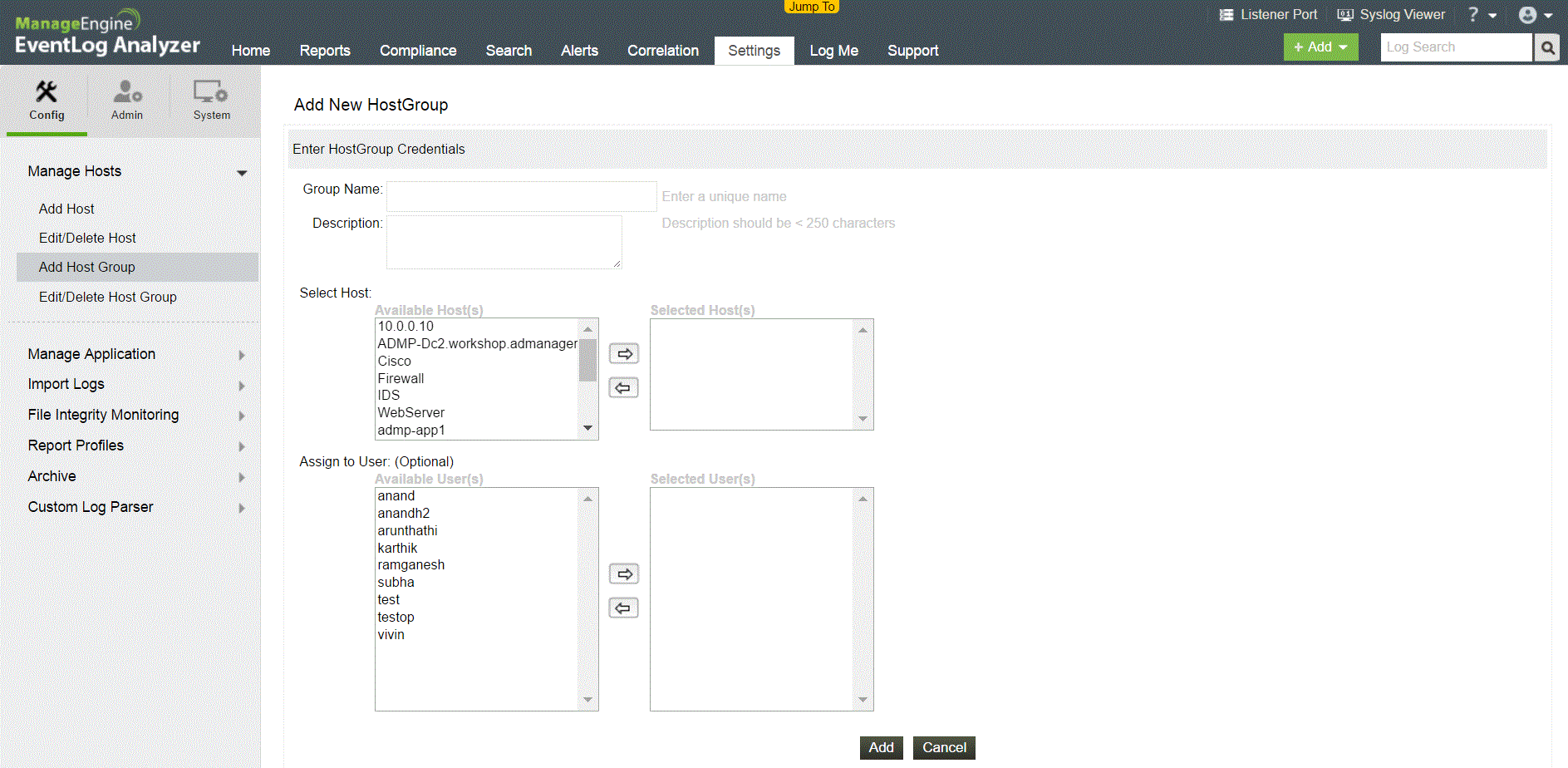Click the Group Name input field
This screenshot has width=1568, height=768.
(522, 196)
